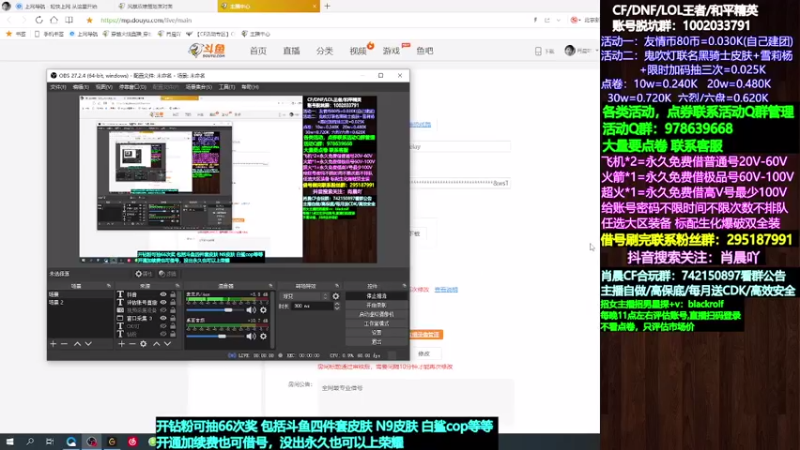
Task: Start the virtual camera in OBS controls
Action: pos(377,314)
